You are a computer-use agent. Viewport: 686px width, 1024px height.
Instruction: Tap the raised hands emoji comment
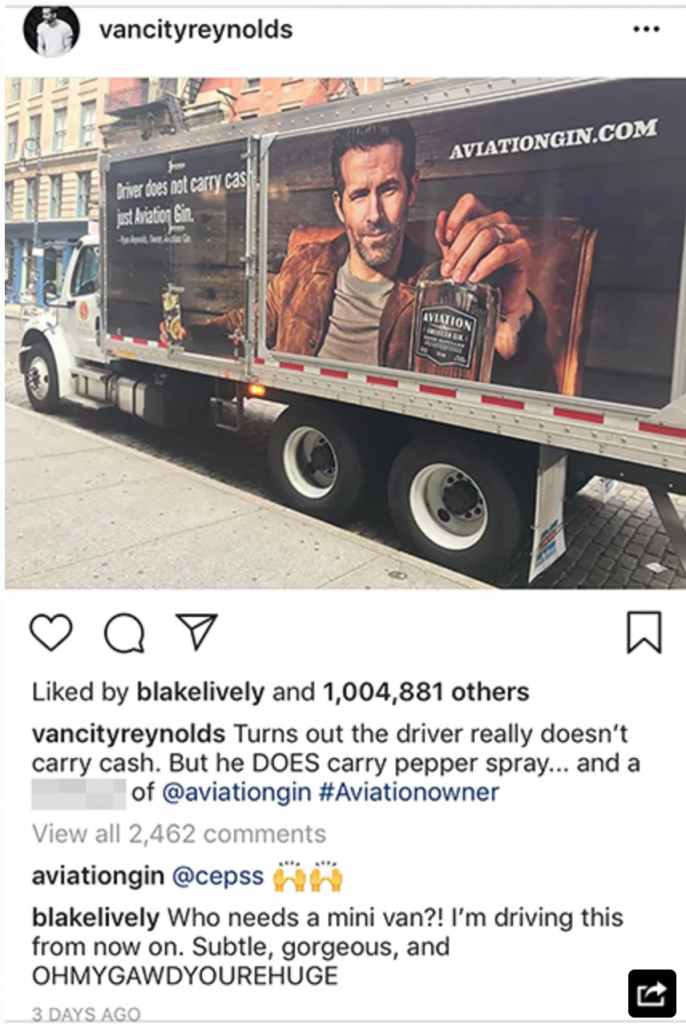pos(308,876)
